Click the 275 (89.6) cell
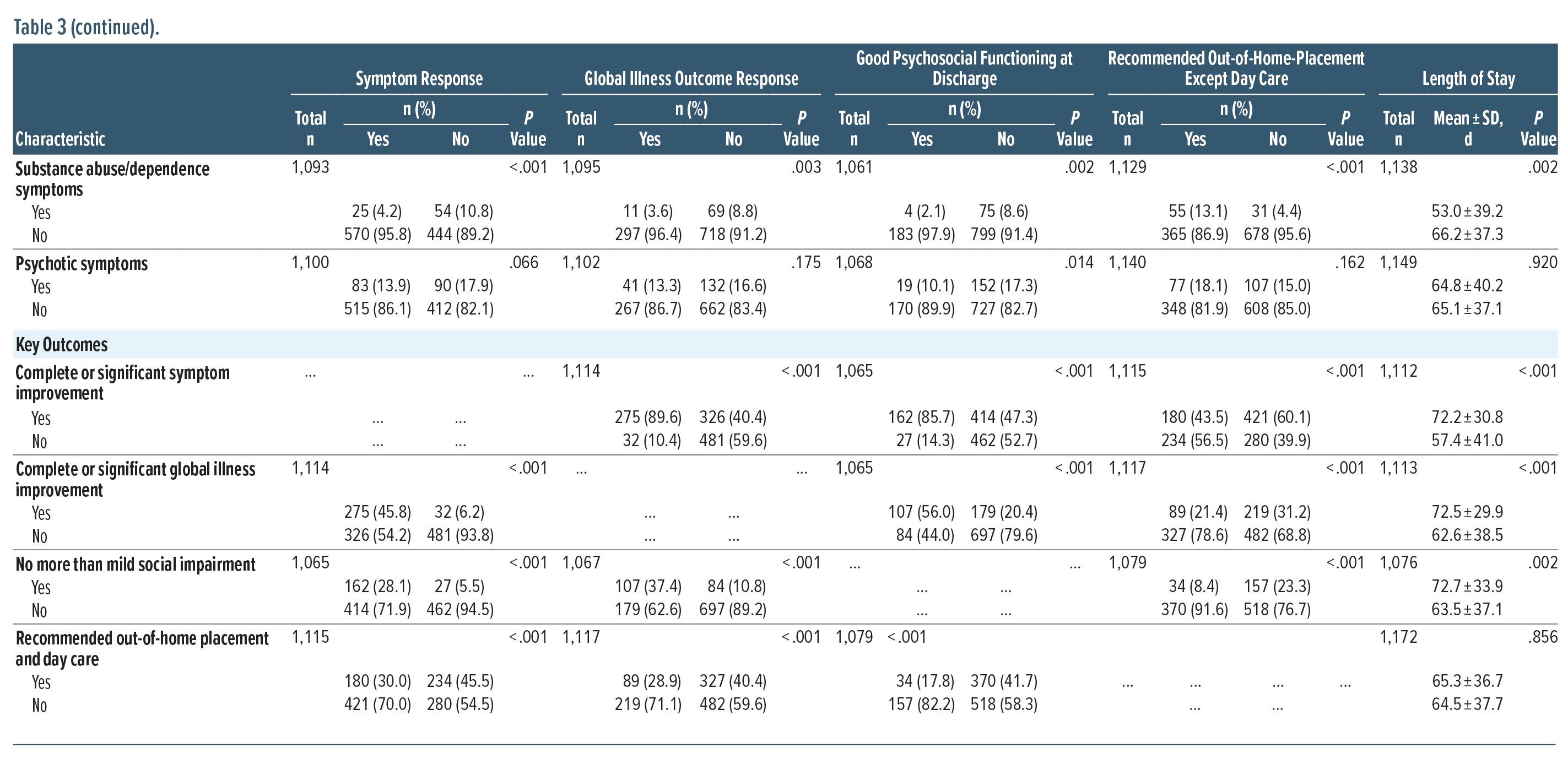 [648, 417]
